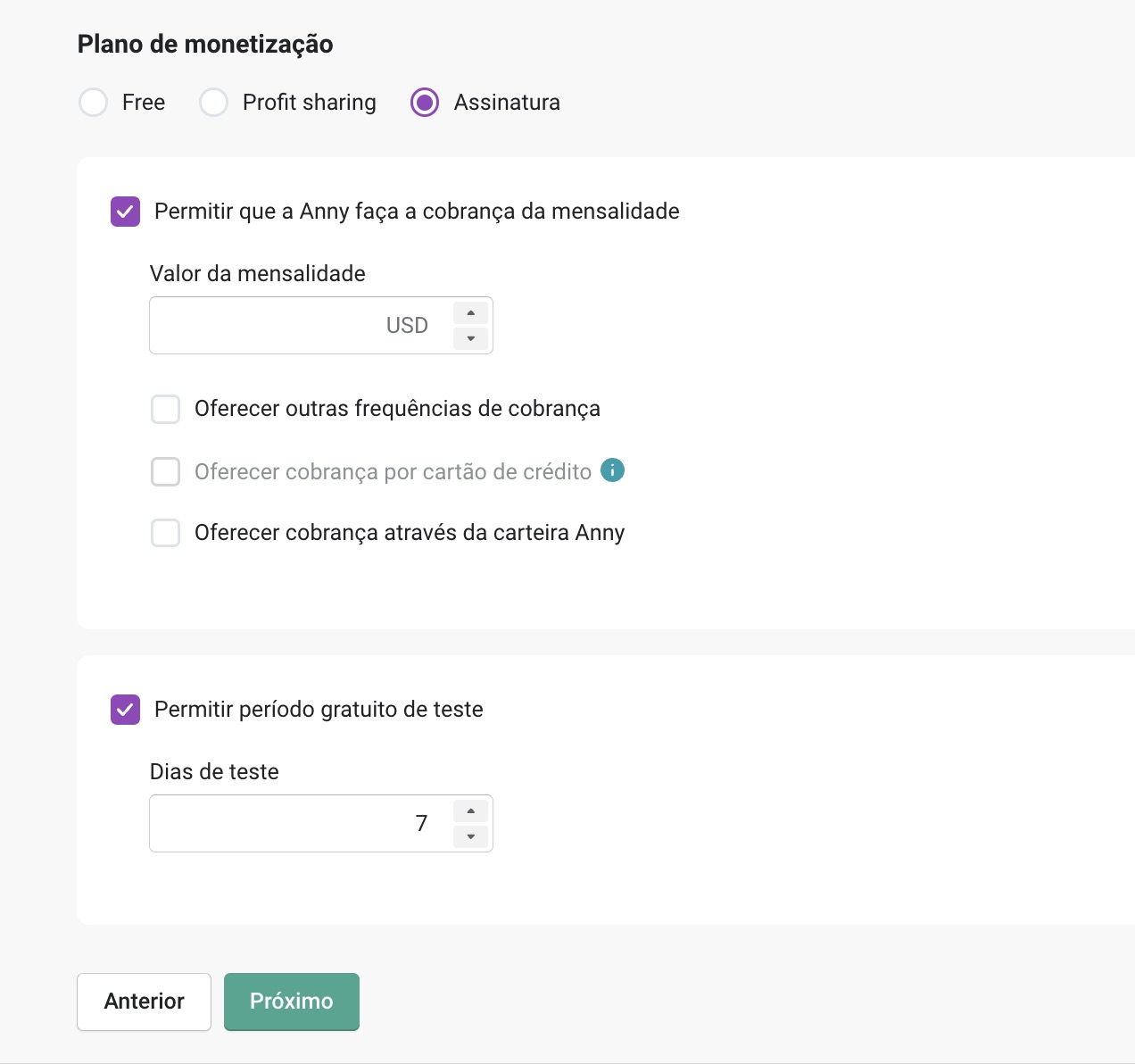Viewport: 1135px width, 1064px height.
Task: Increase Dias de teste with up arrow
Action: coord(470,810)
